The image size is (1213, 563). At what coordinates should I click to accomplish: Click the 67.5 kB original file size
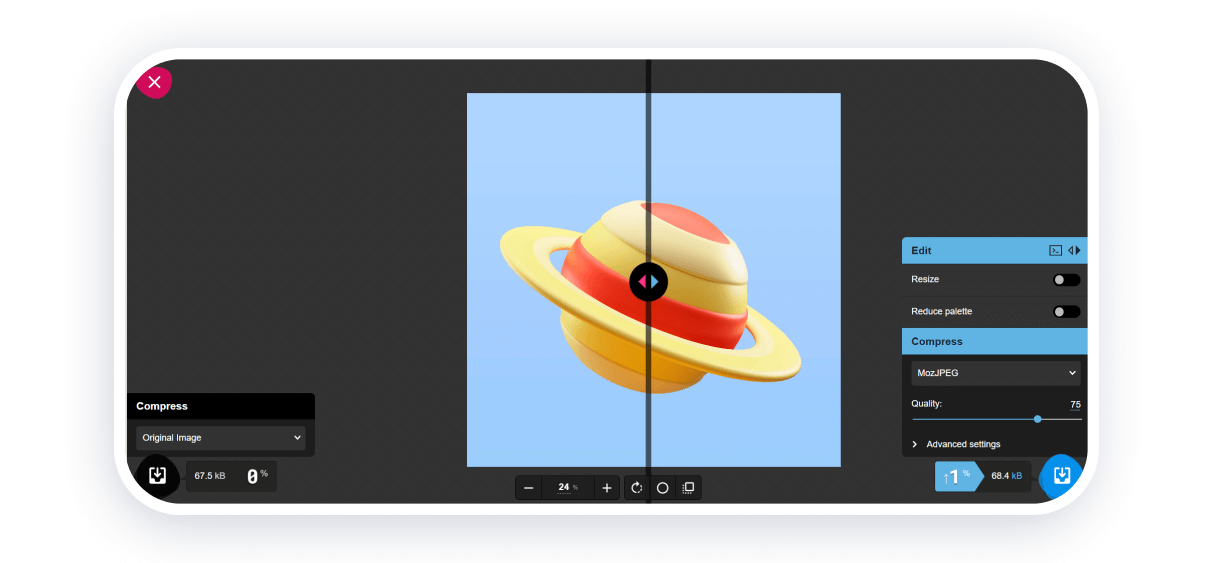pyautogui.click(x=210, y=476)
